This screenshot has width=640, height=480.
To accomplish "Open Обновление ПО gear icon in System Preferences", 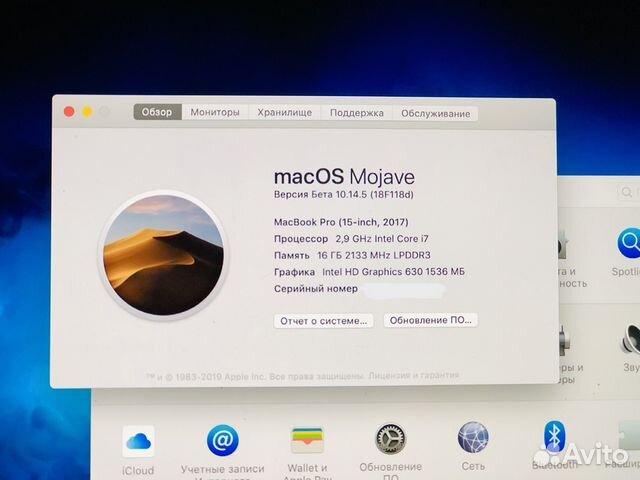I will (391, 439).
